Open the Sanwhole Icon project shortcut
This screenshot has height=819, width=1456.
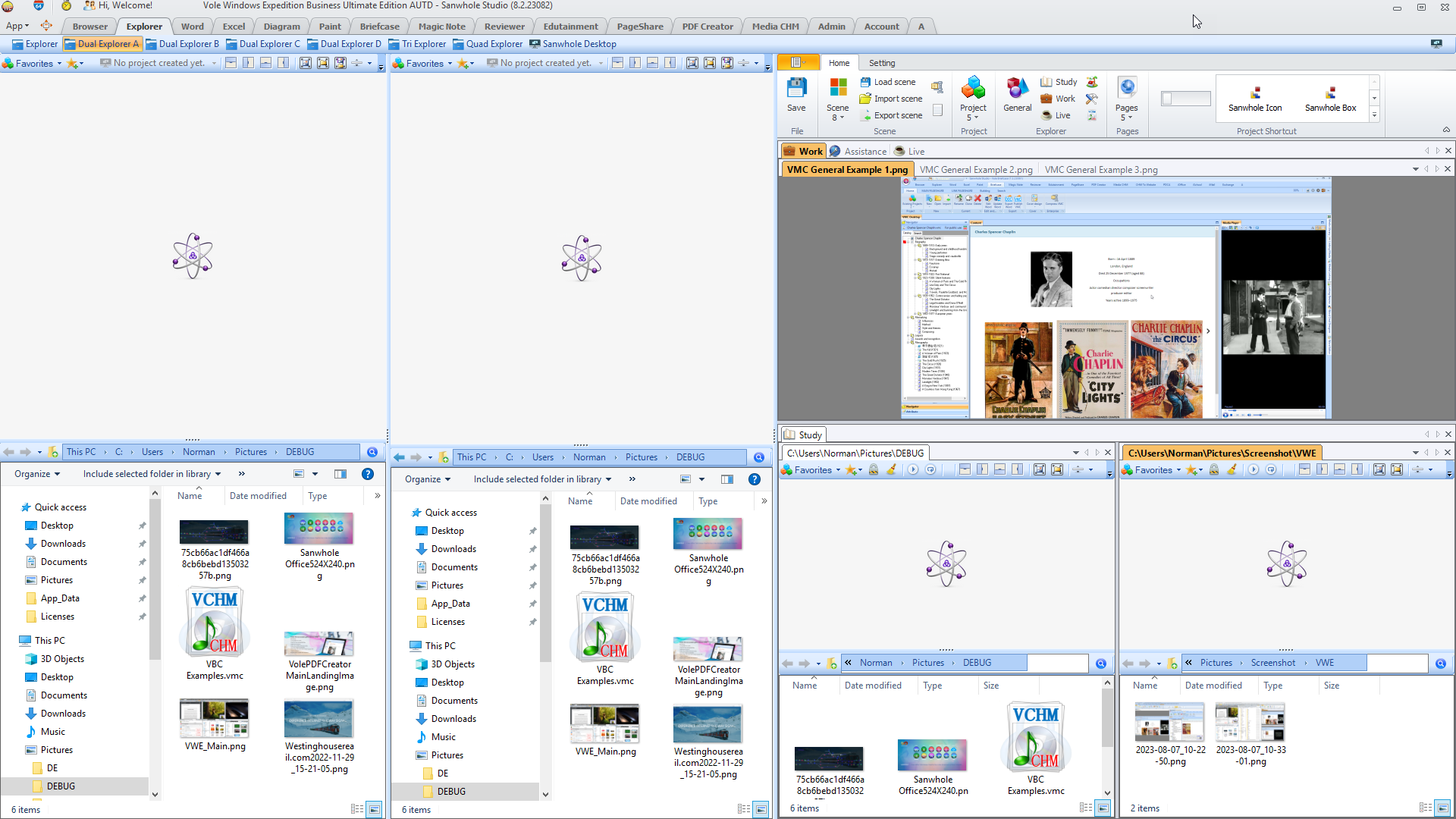pos(1255,99)
